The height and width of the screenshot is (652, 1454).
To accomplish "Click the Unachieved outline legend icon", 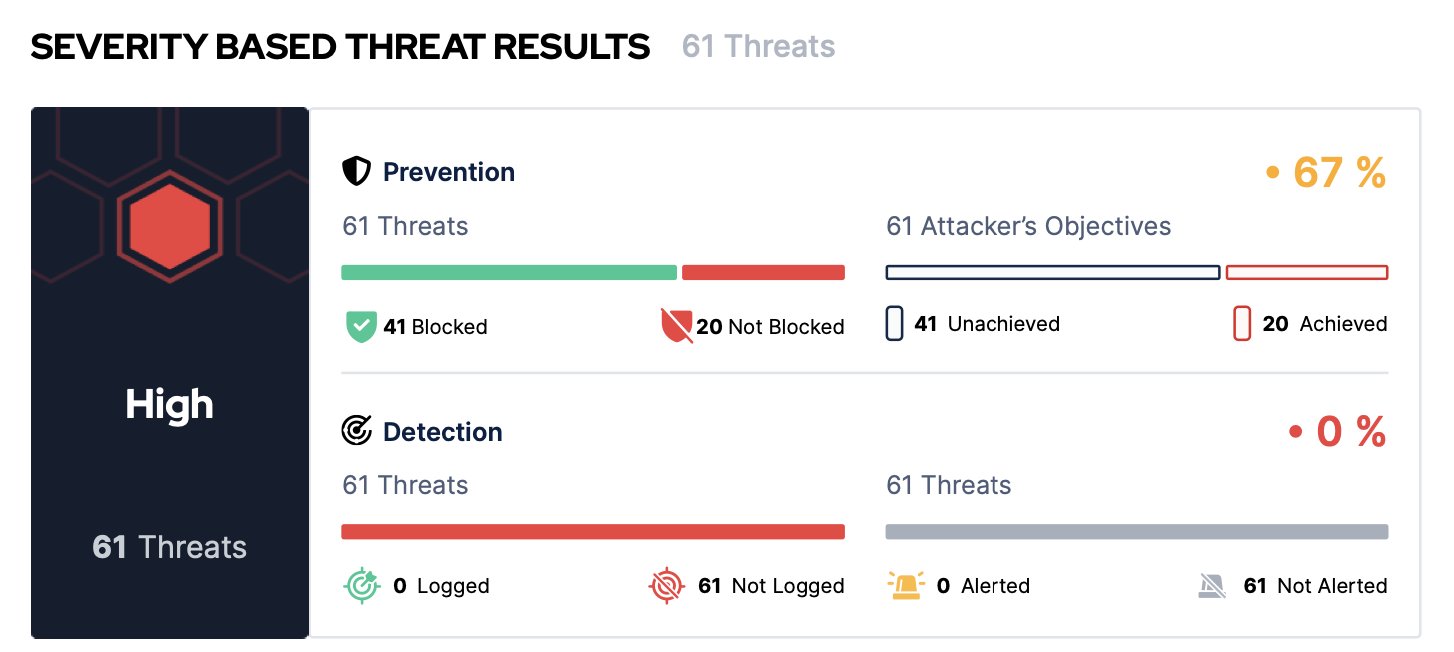I will [x=894, y=324].
